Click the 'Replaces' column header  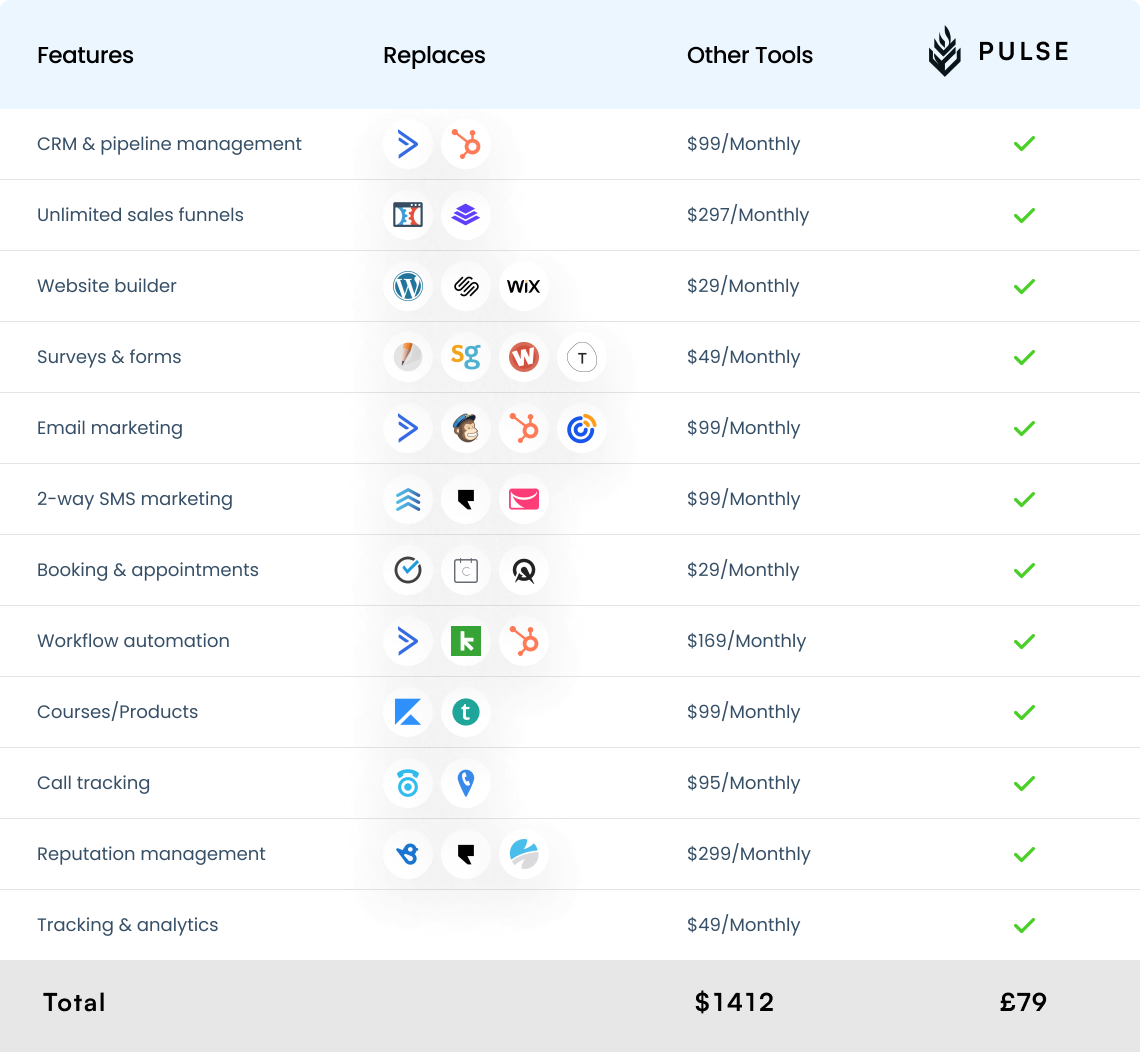click(x=434, y=55)
